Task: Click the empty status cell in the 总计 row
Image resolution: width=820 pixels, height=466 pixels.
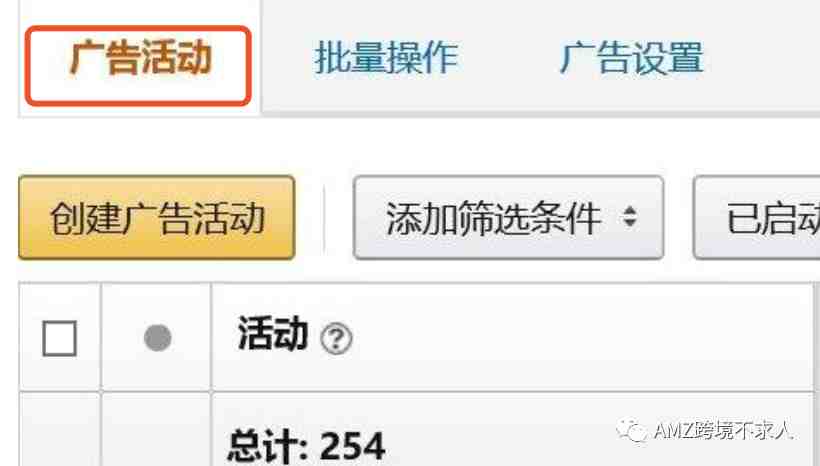Action: [156, 429]
